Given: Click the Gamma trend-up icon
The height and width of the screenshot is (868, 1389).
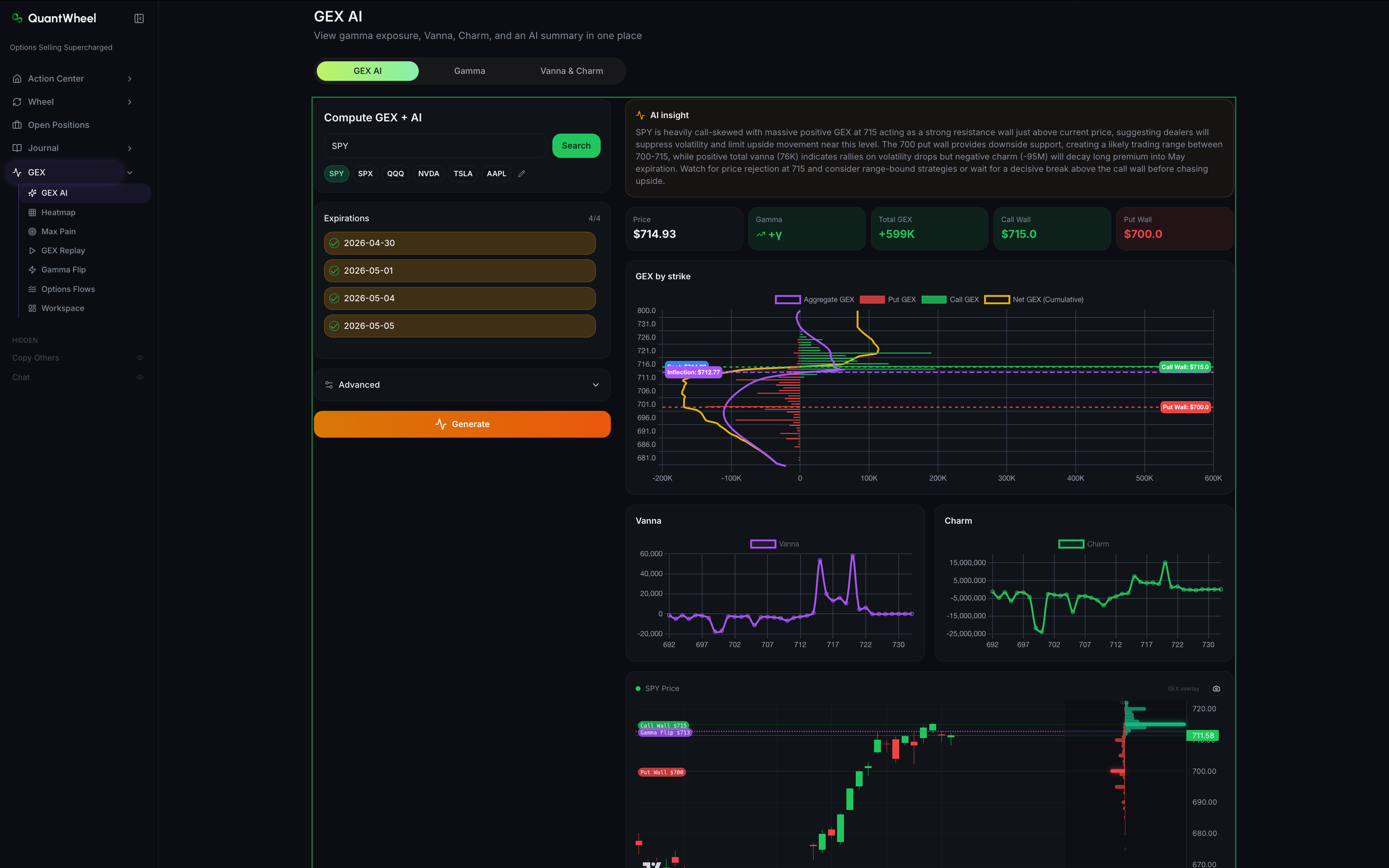Looking at the screenshot, I should [x=761, y=234].
